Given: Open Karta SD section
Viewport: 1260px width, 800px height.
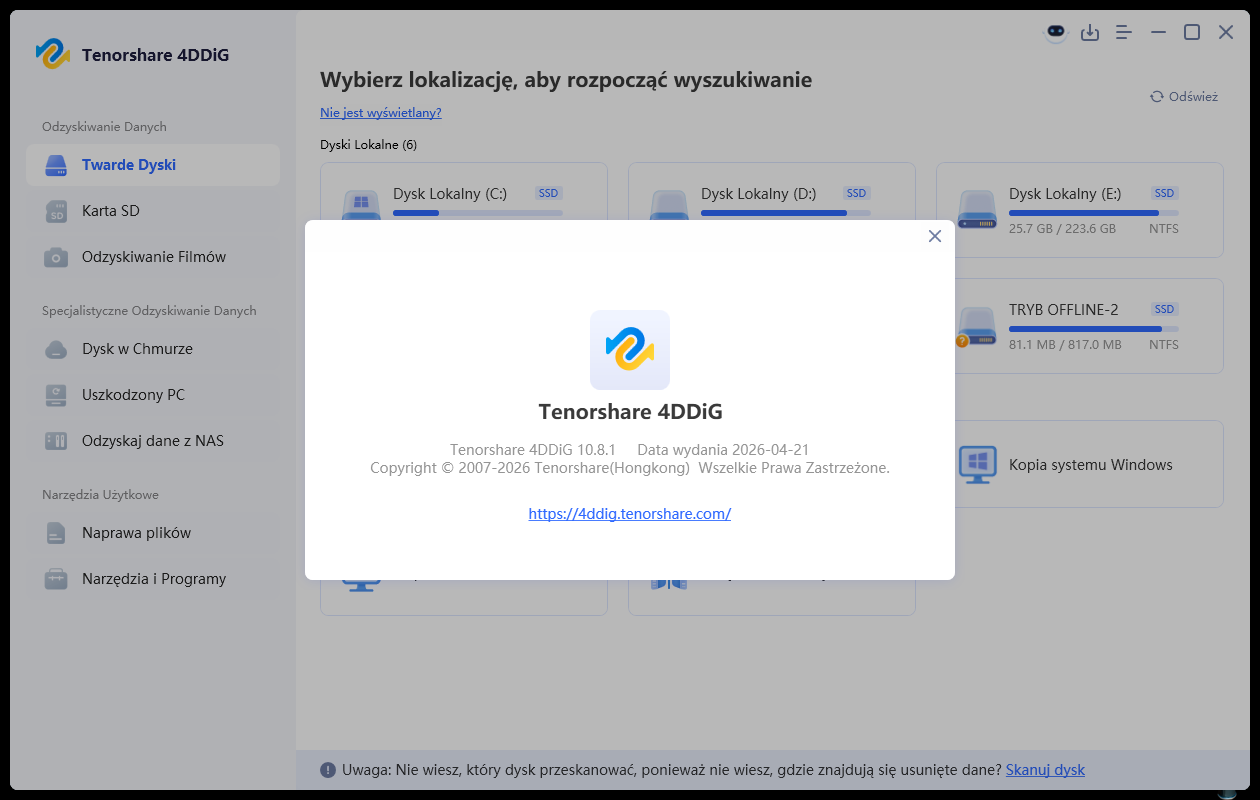Looking at the screenshot, I should (x=153, y=211).
